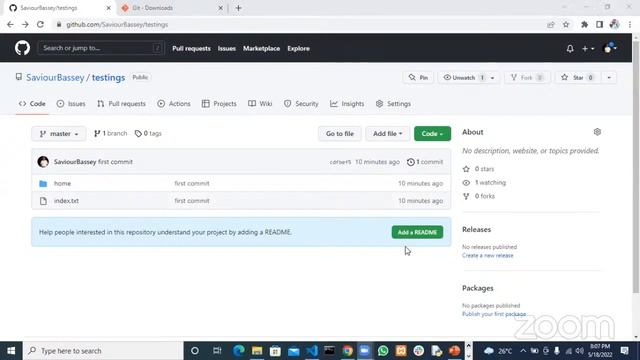Expand the Add file dropdown

tap(387, 133)
